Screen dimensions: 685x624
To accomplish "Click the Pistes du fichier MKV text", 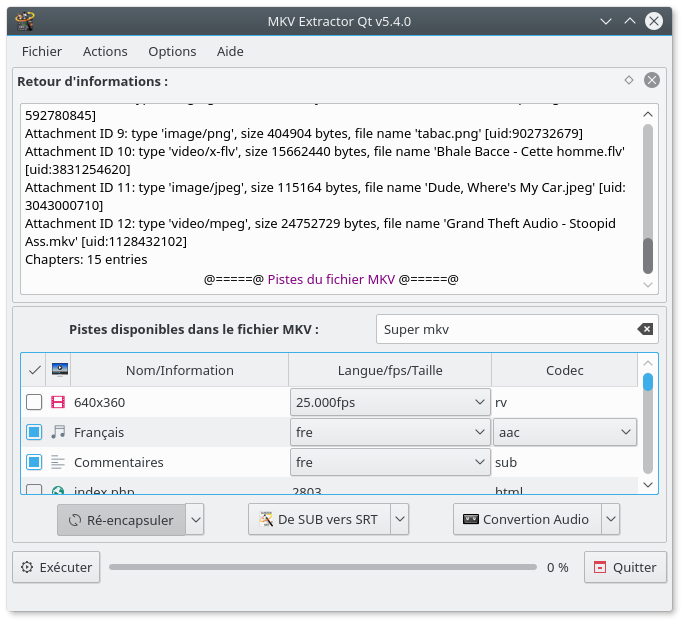I will 331,279.
